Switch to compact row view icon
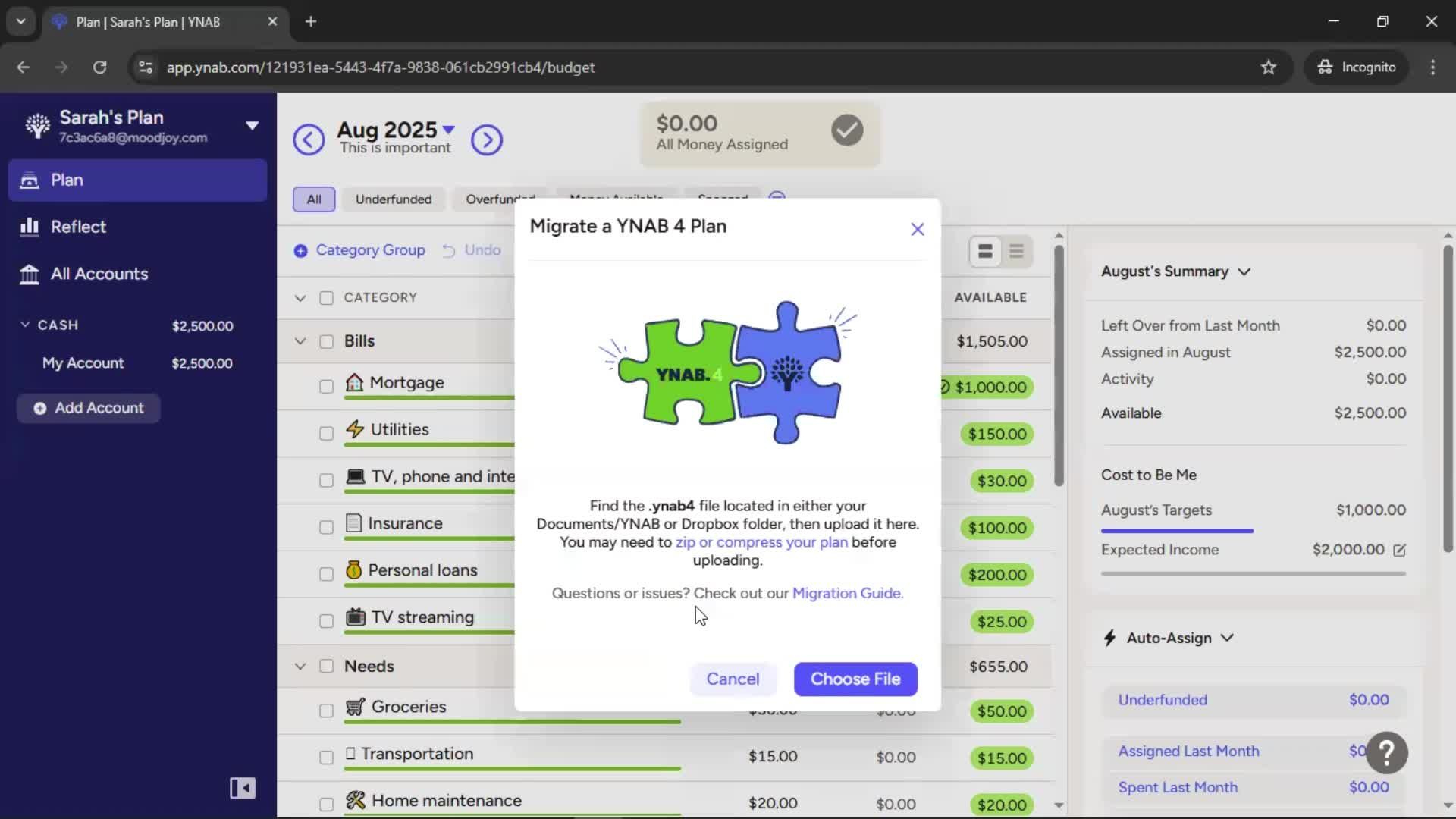Screen dimensions: 1456x819 [x=1016, y=251]
